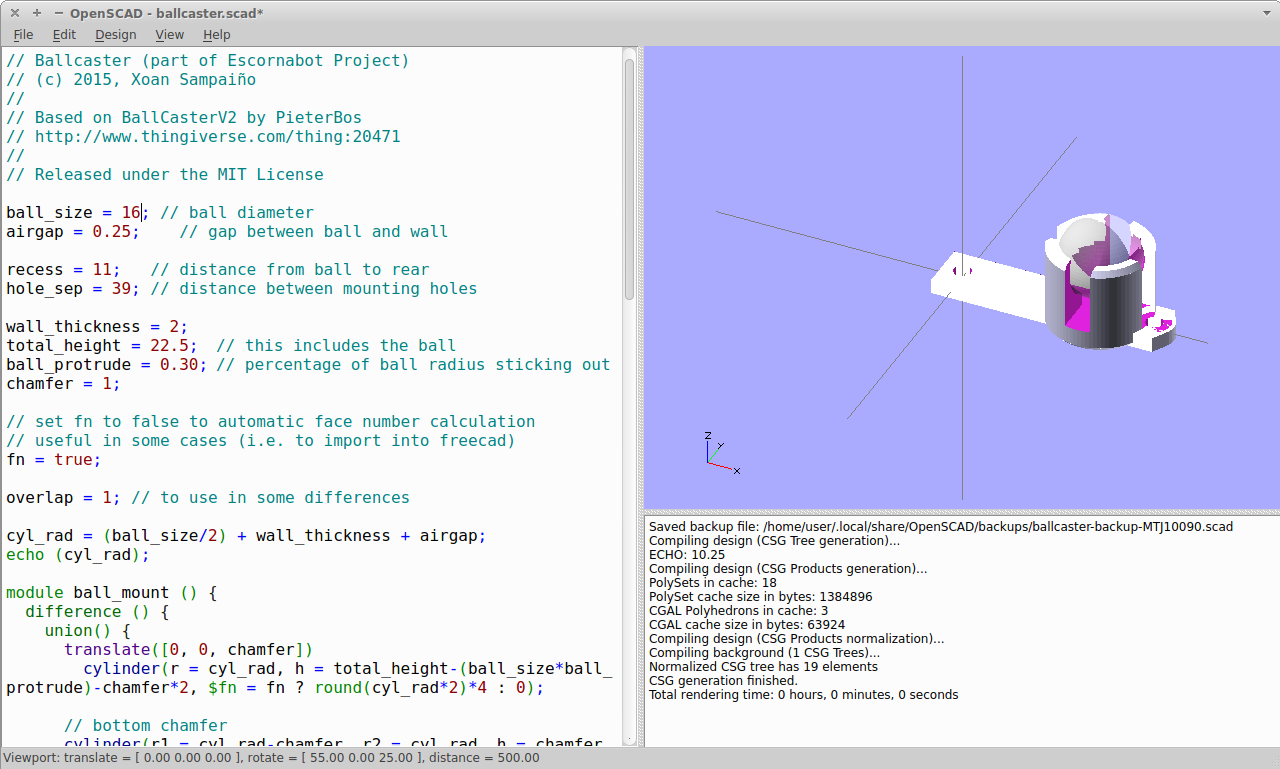Click 'CGAL cache size in bytes: 63924' line
This screenshot has height=769, width=1280.
pyautogui.click(x=746, y=624)
